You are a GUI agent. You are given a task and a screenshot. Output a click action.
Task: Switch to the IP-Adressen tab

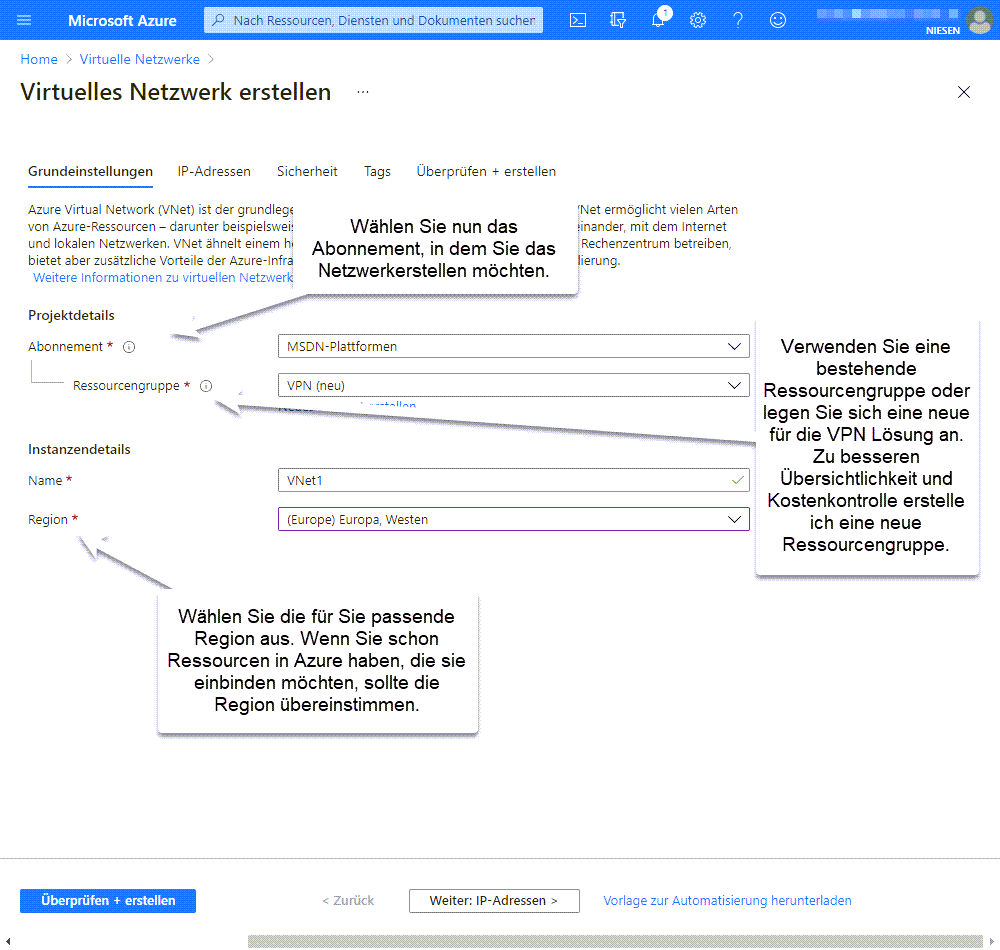coord(214,172)
